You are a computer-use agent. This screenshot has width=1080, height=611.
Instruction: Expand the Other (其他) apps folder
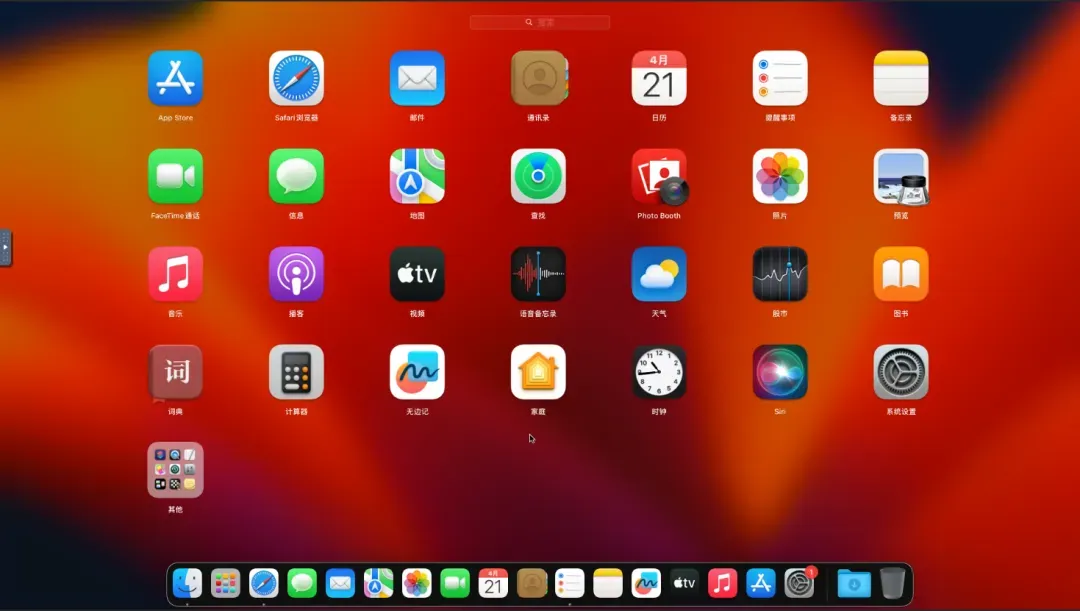point(175,470)
